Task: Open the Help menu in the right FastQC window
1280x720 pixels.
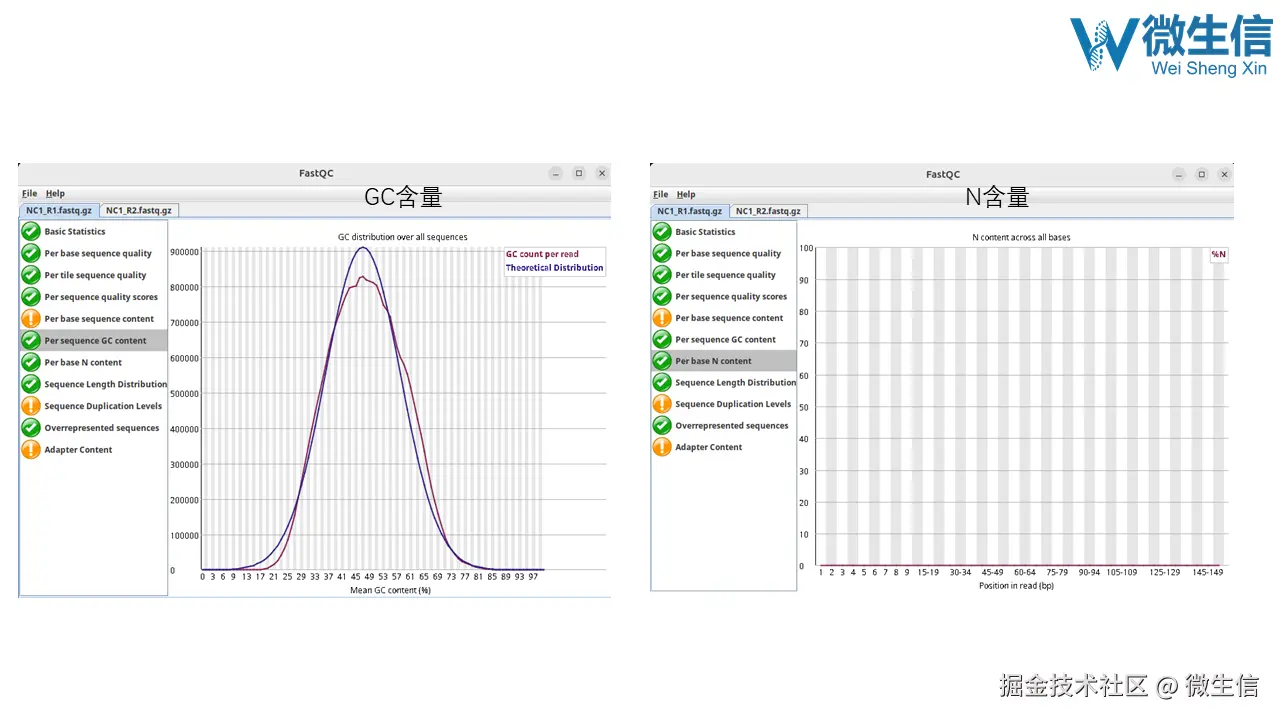Action: [686, 194]
